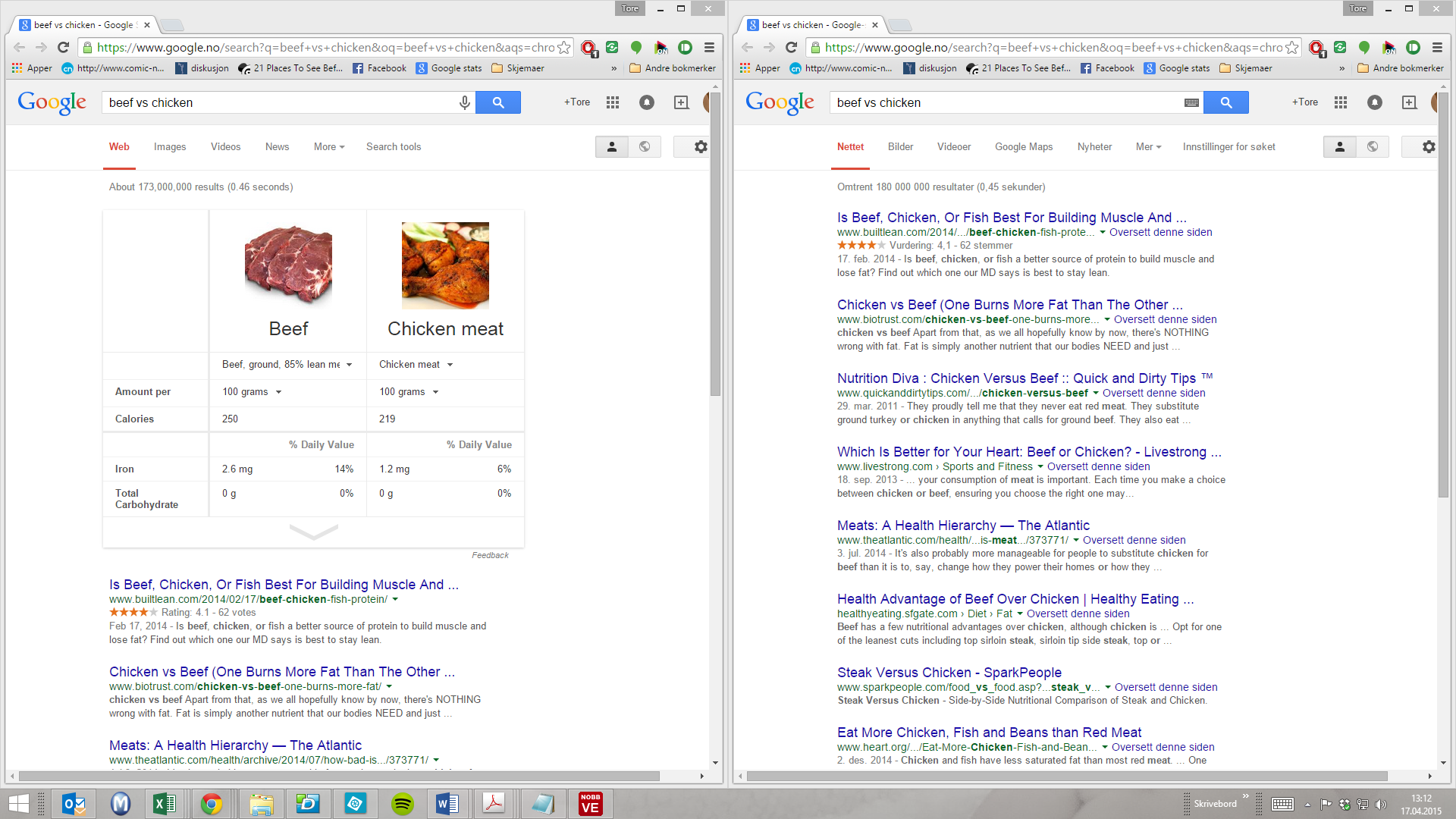Open notifications bell in right window
The width and height of the screenshot is (1456, 819).
[1375, 102]
